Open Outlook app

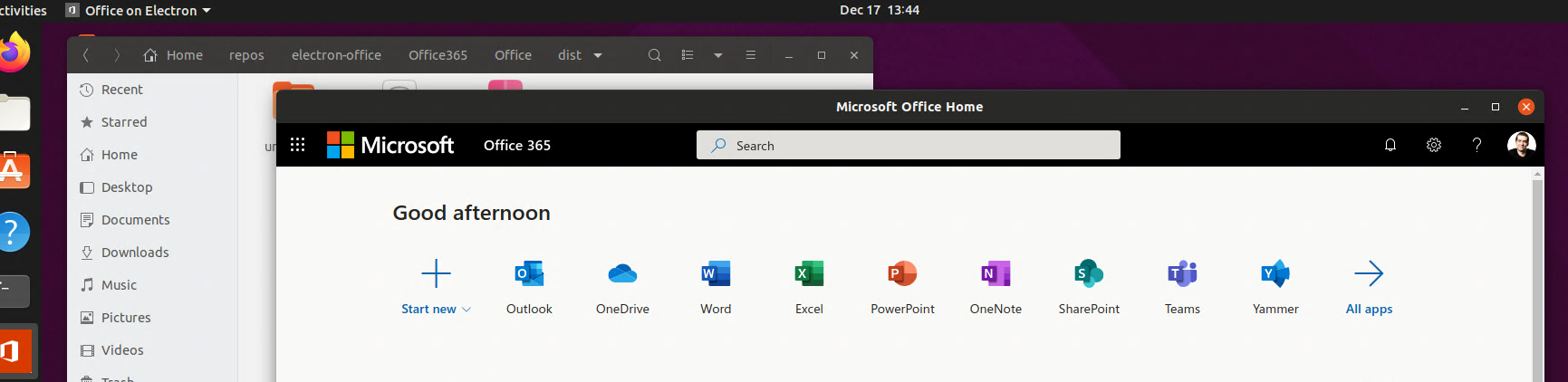tap(529, 288)
